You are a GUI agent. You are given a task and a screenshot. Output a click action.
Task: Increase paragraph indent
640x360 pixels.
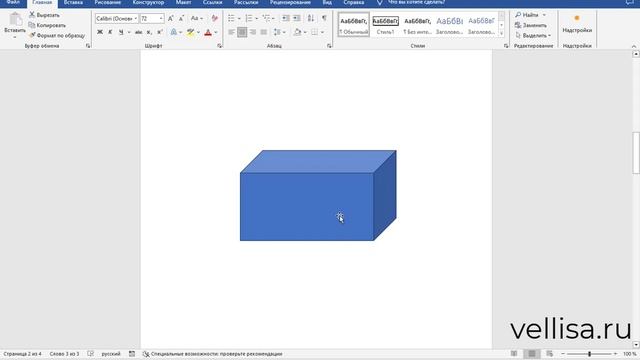click(297, 18)
